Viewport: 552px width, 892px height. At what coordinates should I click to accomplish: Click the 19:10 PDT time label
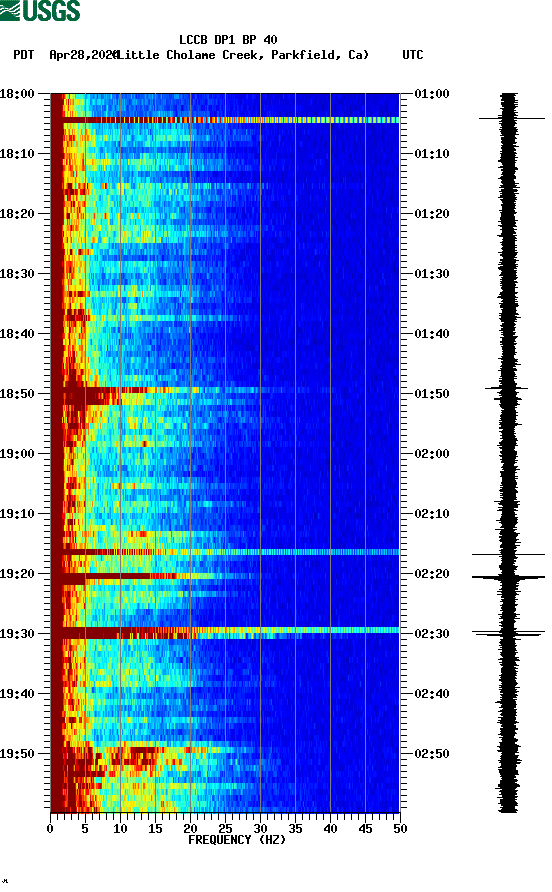click(17, 514)
